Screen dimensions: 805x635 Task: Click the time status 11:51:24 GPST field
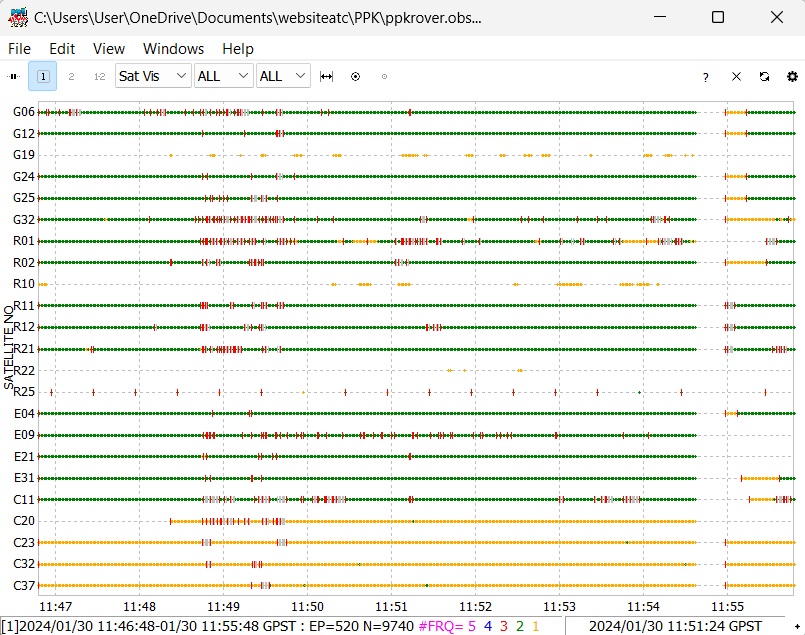coord(675,626)
